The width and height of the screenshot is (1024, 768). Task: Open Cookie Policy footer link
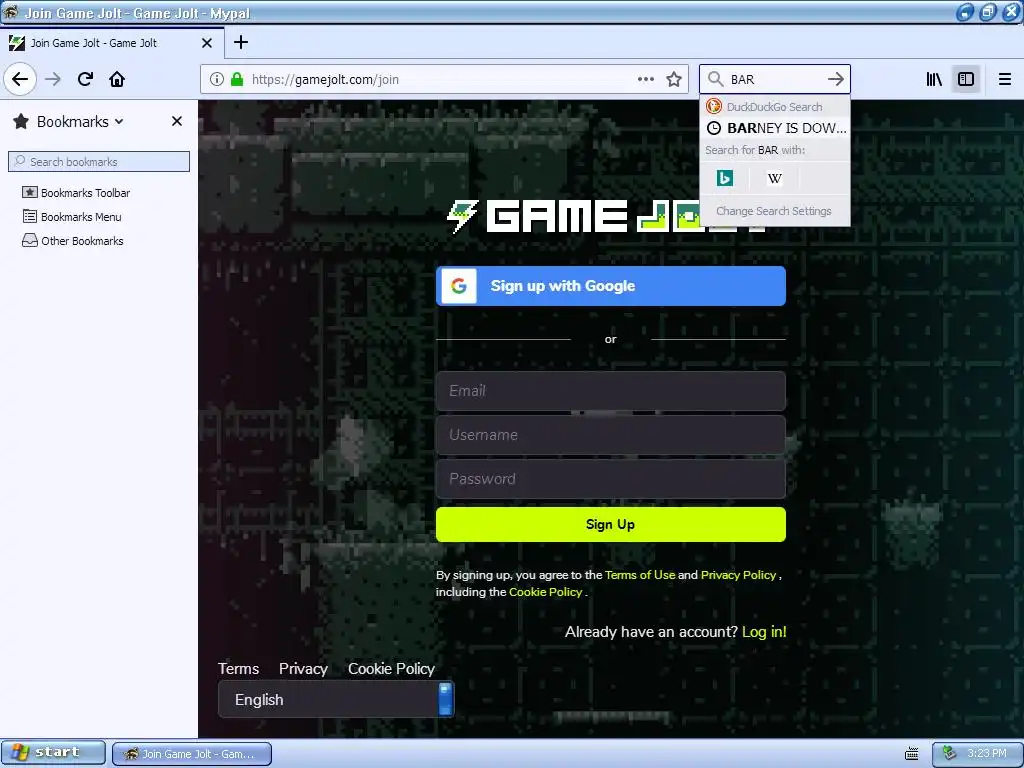(391, 669)
